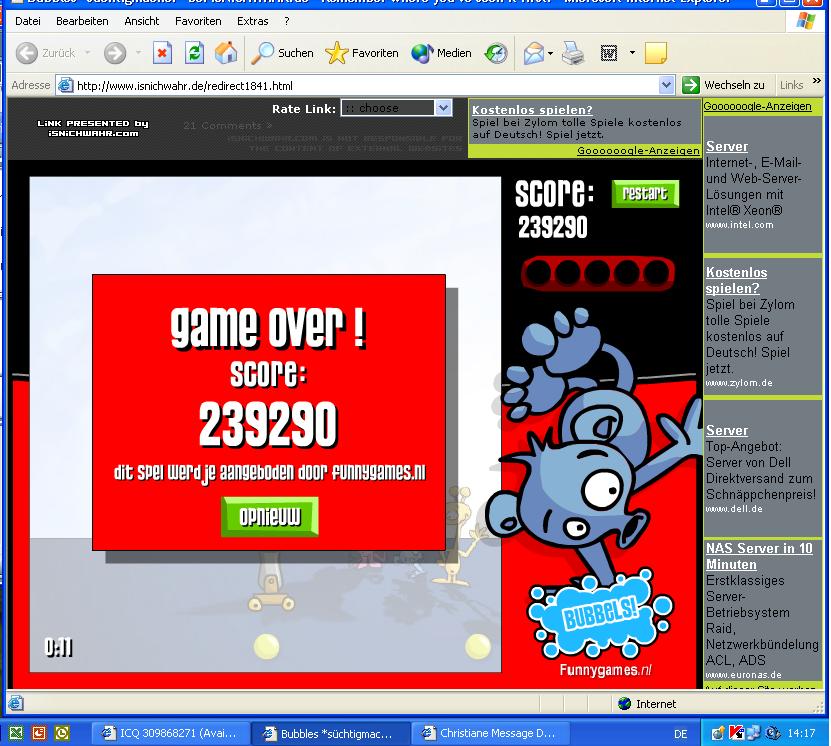Click inside the address URL field
Viewport: 831px width, 746px height.
click(x=366, y=85)
